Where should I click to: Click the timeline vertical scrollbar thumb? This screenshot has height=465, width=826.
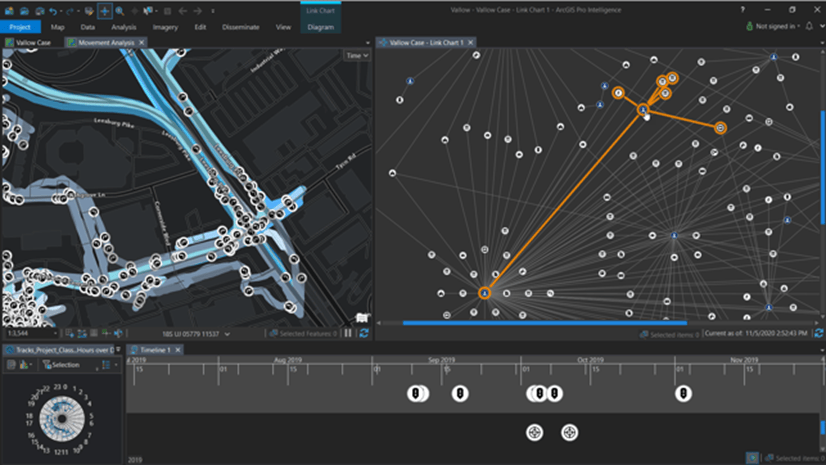(x=823, y=428)
